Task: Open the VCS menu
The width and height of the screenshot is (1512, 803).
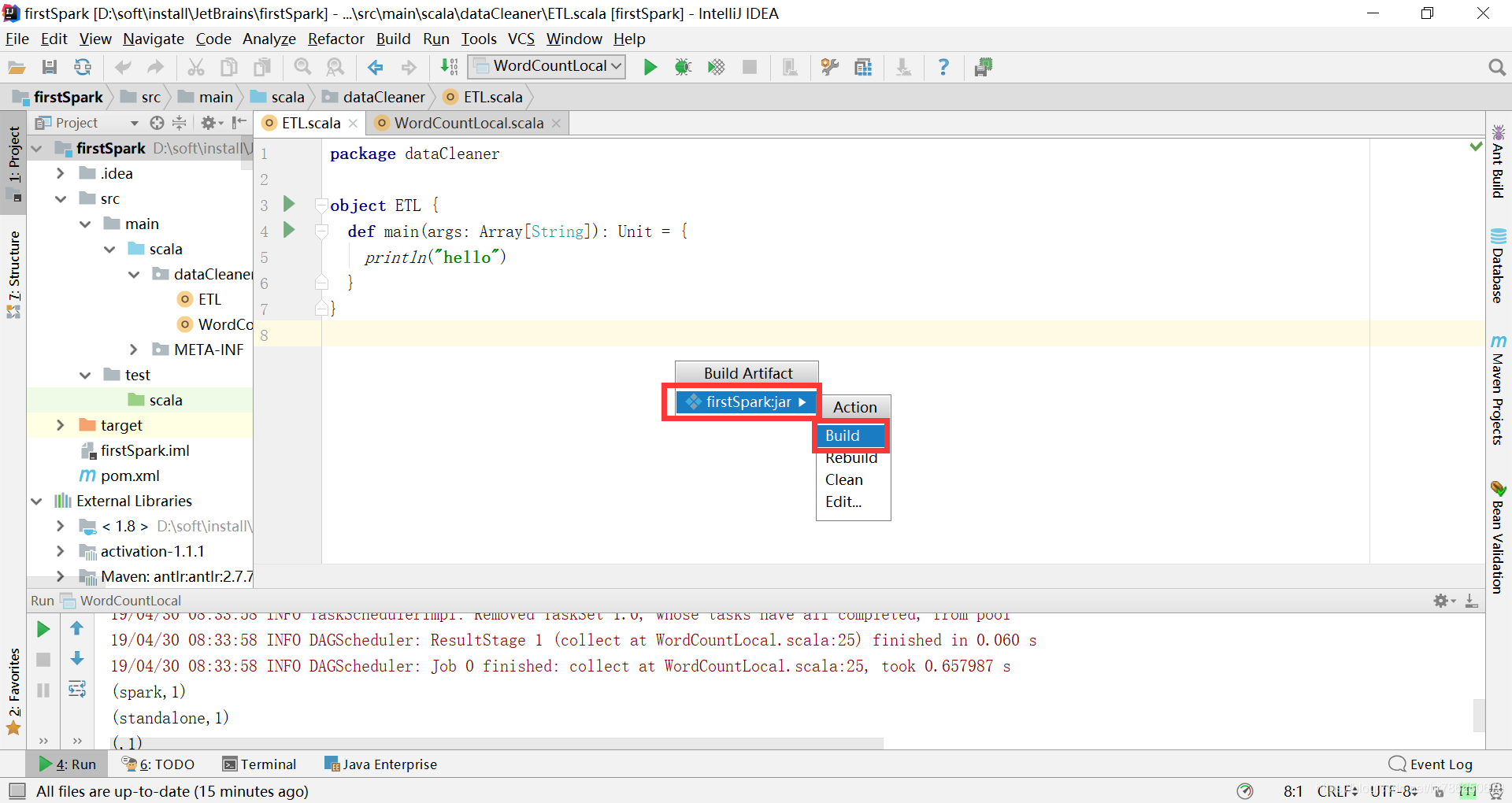Action: (x=521, y=39)
